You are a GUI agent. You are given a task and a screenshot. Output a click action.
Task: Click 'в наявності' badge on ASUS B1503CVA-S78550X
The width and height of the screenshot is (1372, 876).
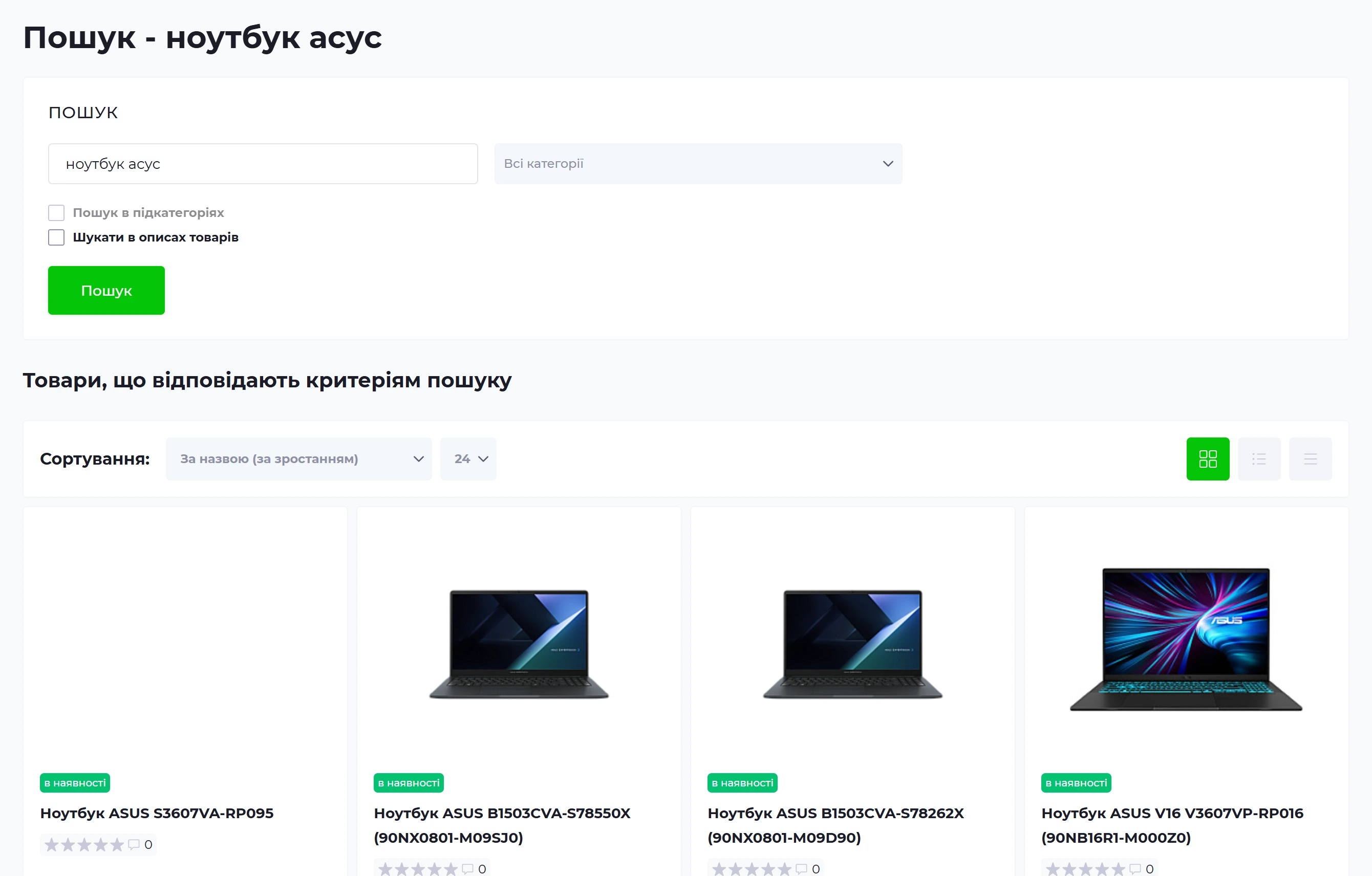409,782
